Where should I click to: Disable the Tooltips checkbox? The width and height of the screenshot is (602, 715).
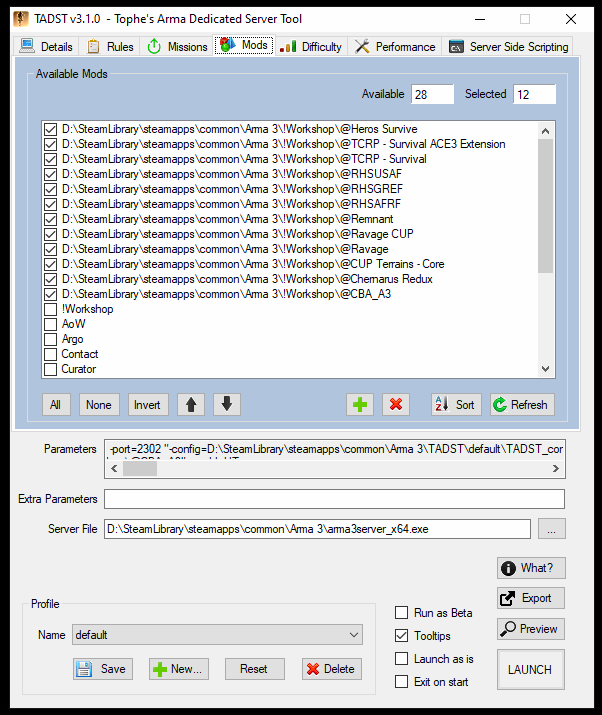401,635
